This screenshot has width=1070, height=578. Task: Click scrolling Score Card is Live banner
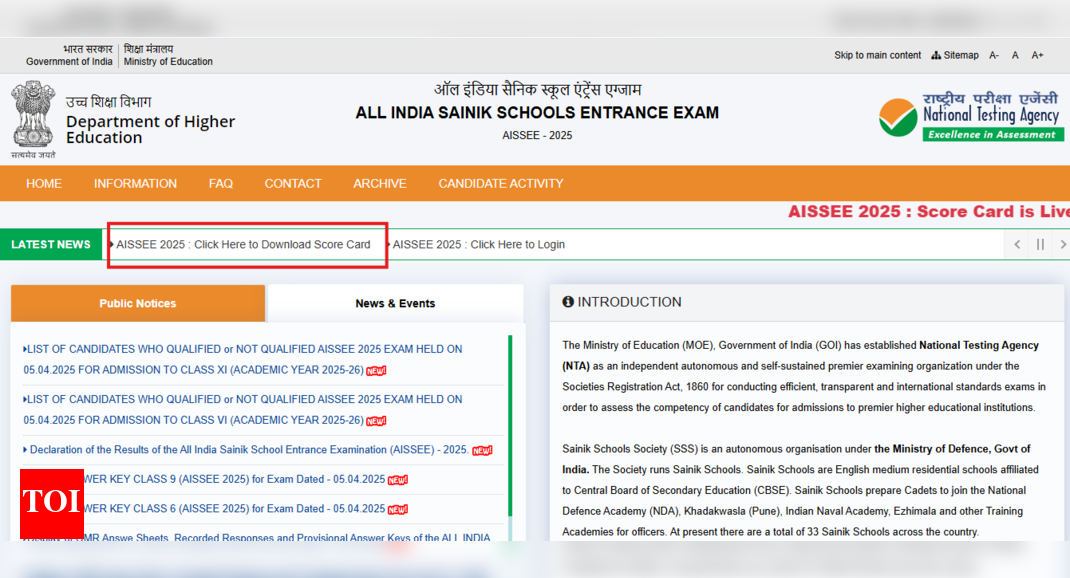click(928, 212)
